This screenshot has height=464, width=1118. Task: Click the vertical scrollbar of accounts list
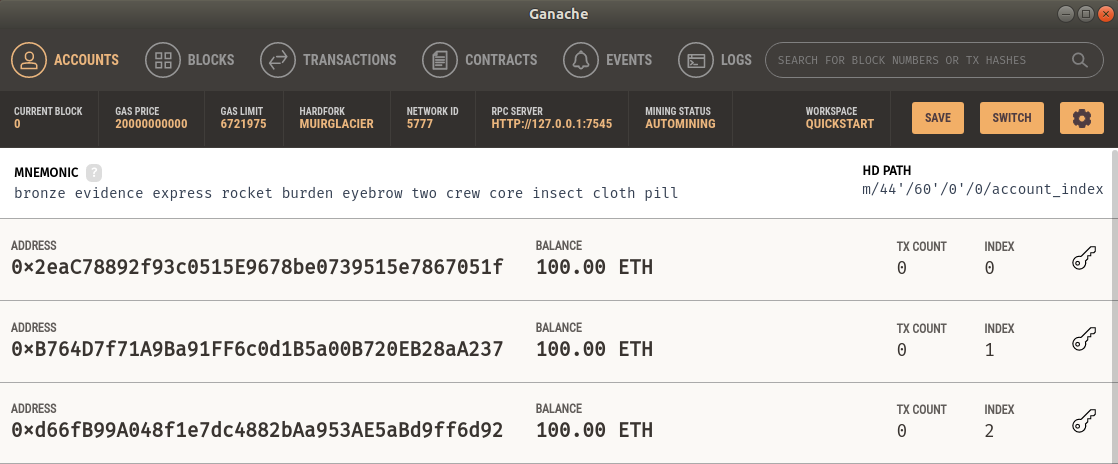1114,306
